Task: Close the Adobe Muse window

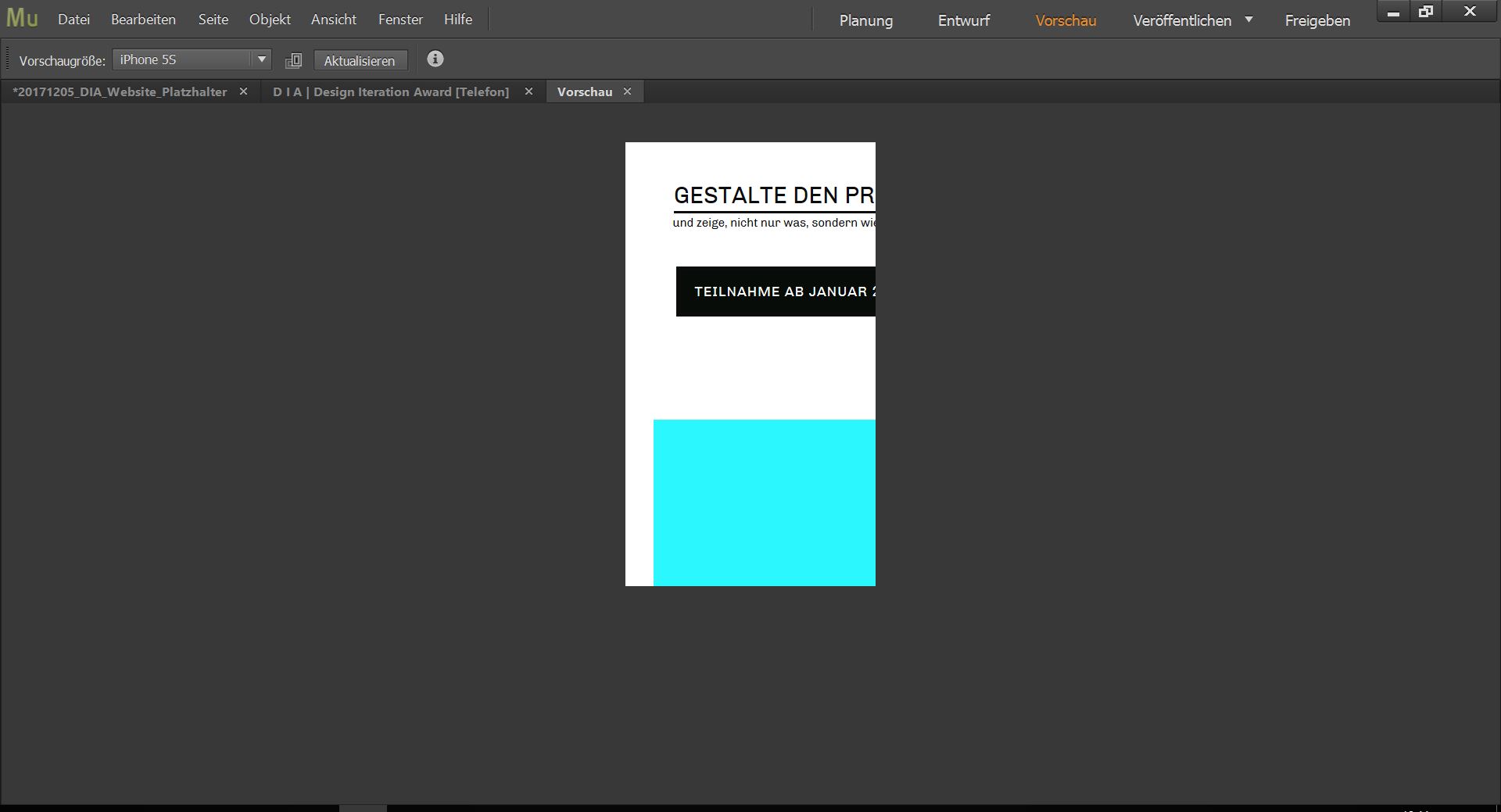Action: [x=1470, y=11]
